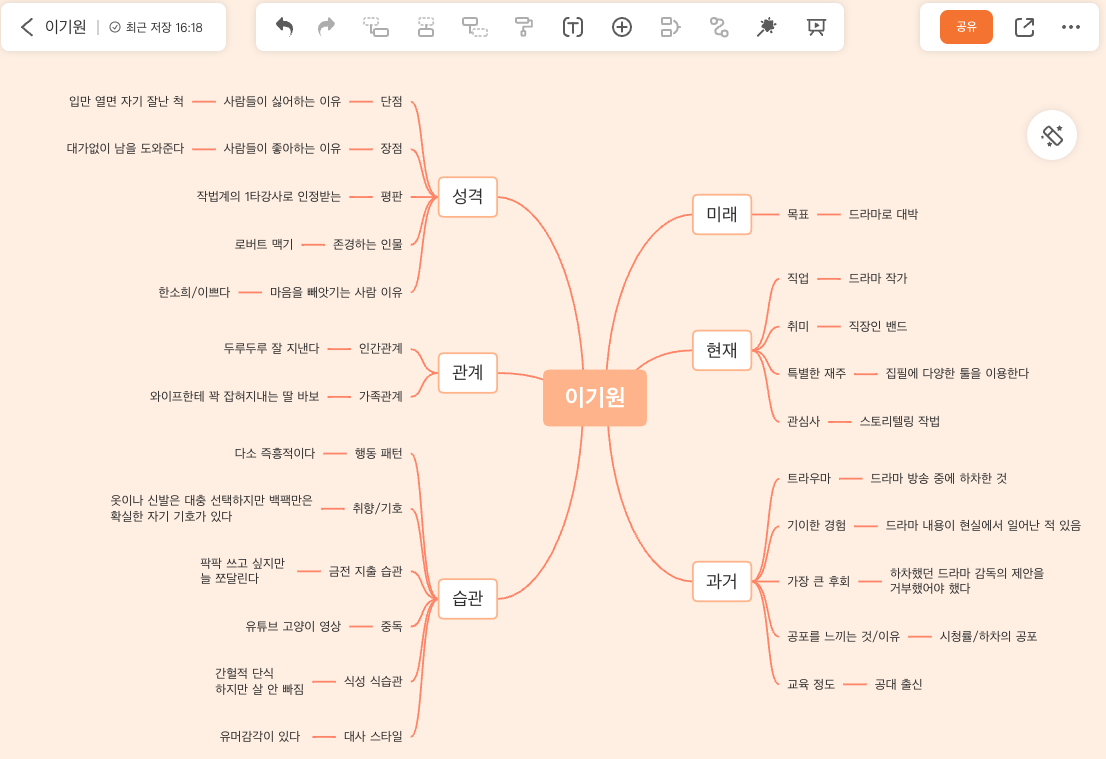Select the 스토리텔링 작법 topic

899,422
